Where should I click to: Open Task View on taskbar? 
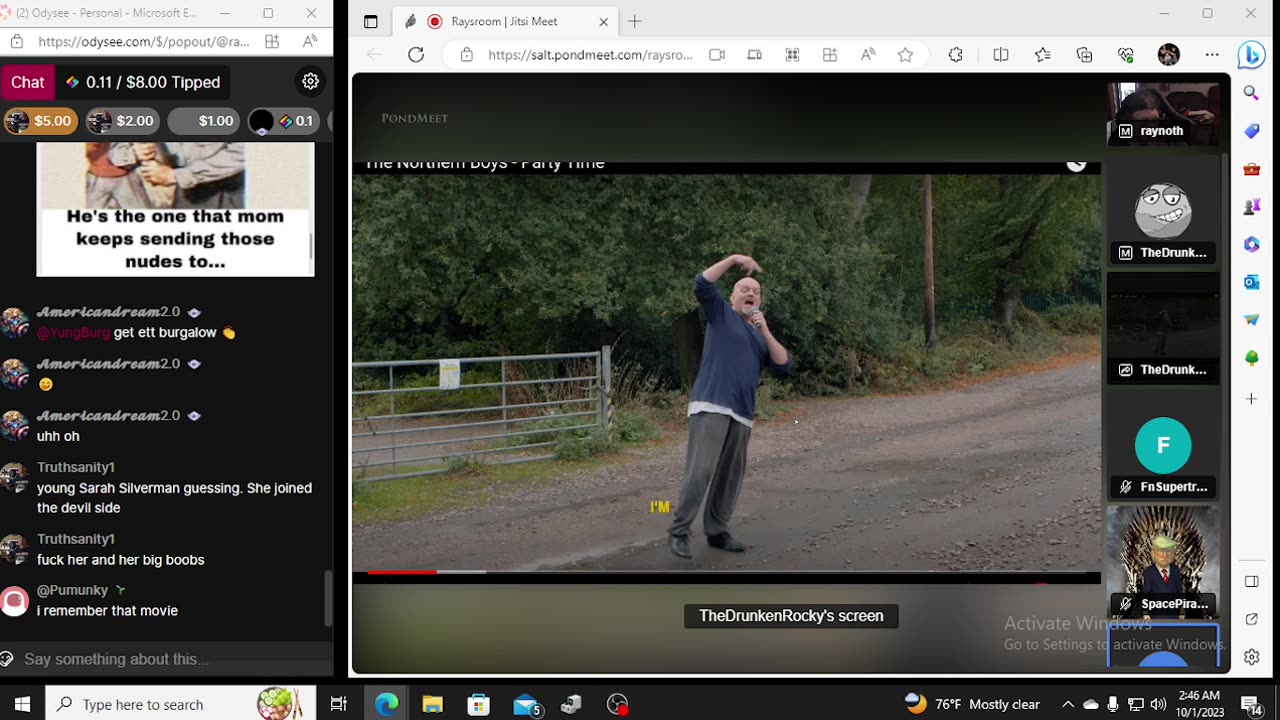[338, 704]
